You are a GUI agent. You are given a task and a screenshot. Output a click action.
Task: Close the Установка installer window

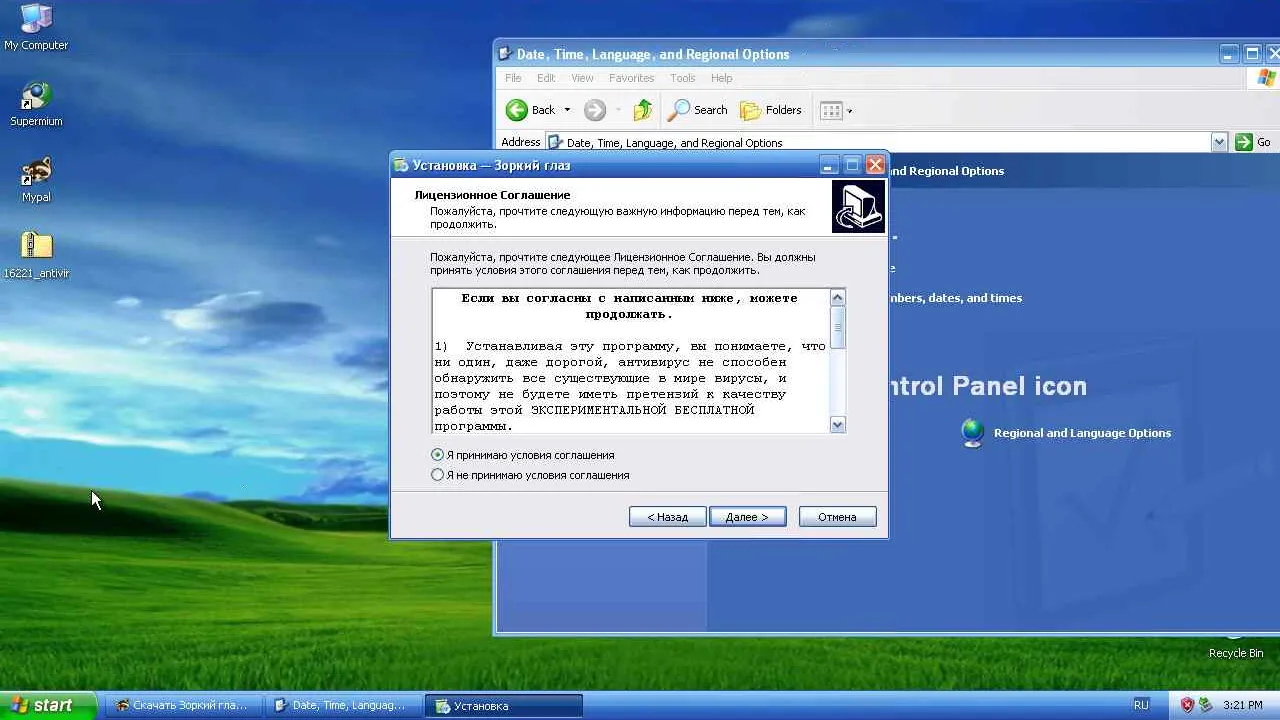(875, 165)
